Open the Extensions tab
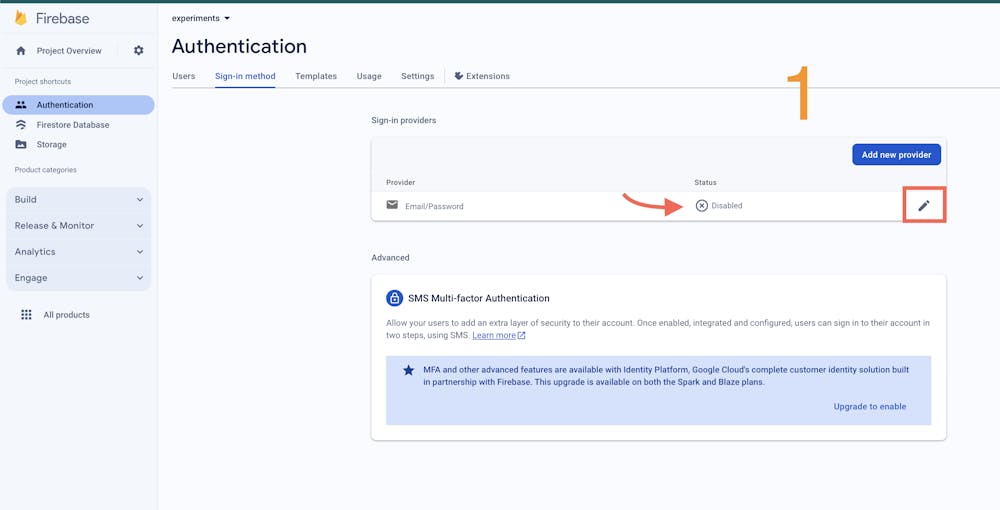Image resolution: width=1000 pixels, height=510 pixels. 482,76
